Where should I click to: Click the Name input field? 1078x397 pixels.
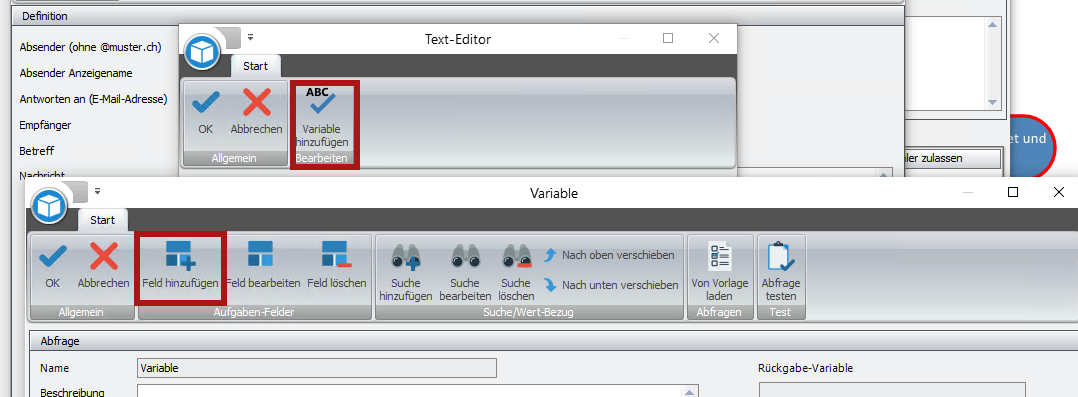coord(317,368)
